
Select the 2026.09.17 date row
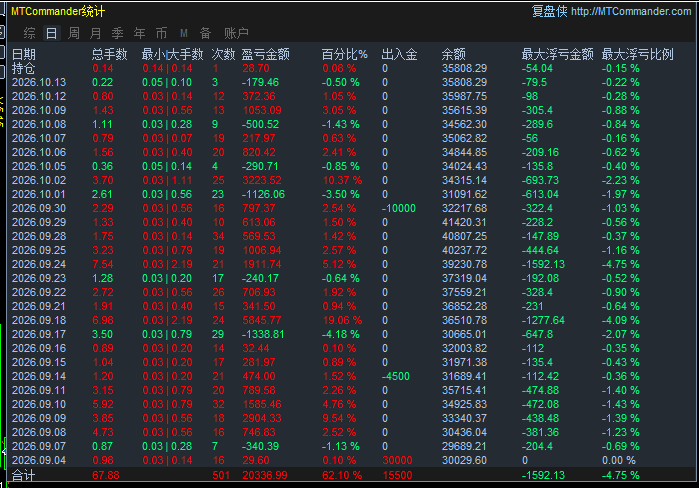(x=39, y=334)
